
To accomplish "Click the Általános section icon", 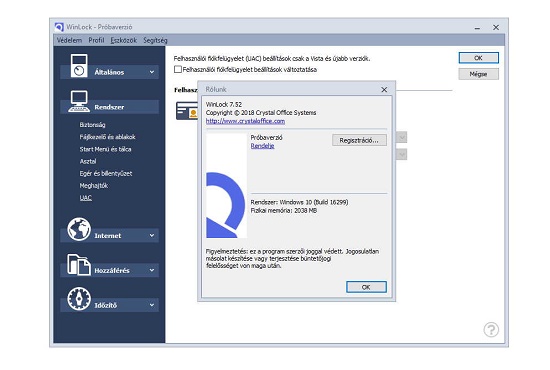I will pyautogui.click(x=79, y=66).
